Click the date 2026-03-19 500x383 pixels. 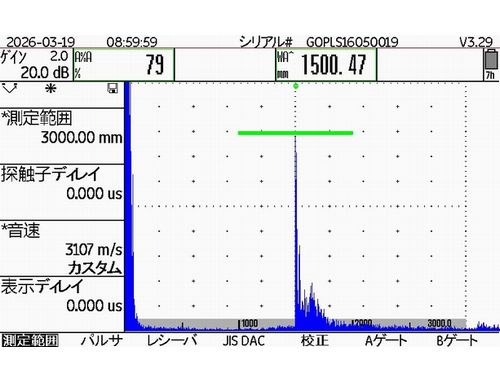[41, 42]
